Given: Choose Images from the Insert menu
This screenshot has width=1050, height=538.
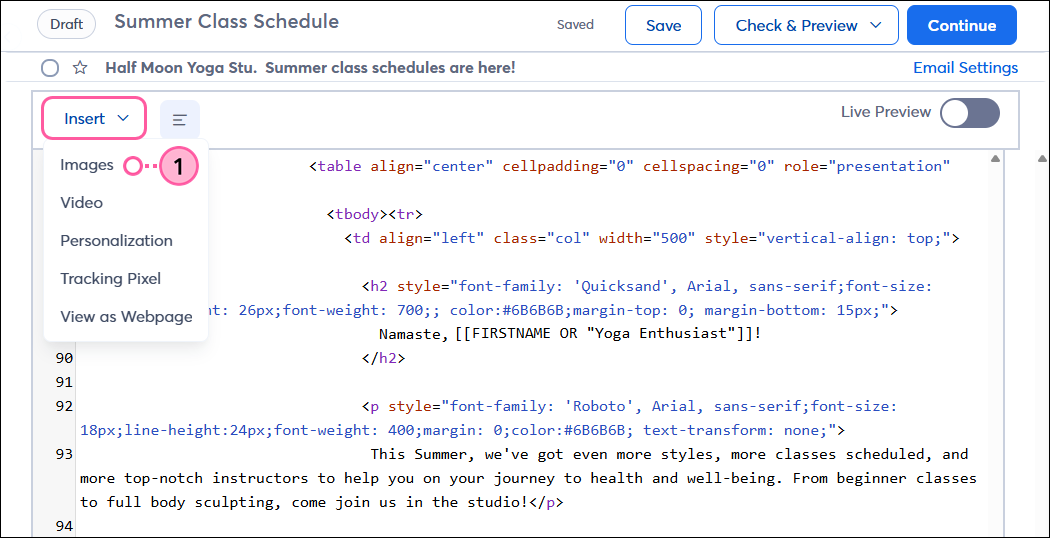Looking at the screenshot, I should [87, 165].
